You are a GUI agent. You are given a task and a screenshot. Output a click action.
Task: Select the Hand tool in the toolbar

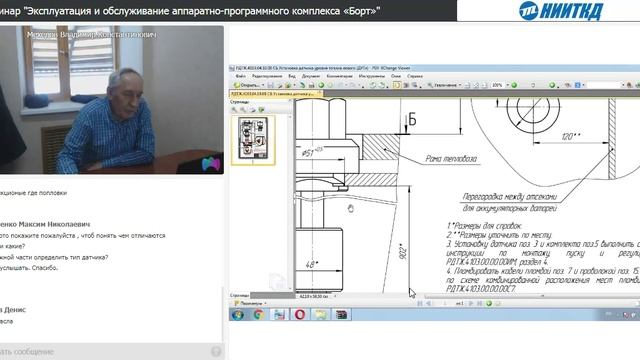click(397, 85)
